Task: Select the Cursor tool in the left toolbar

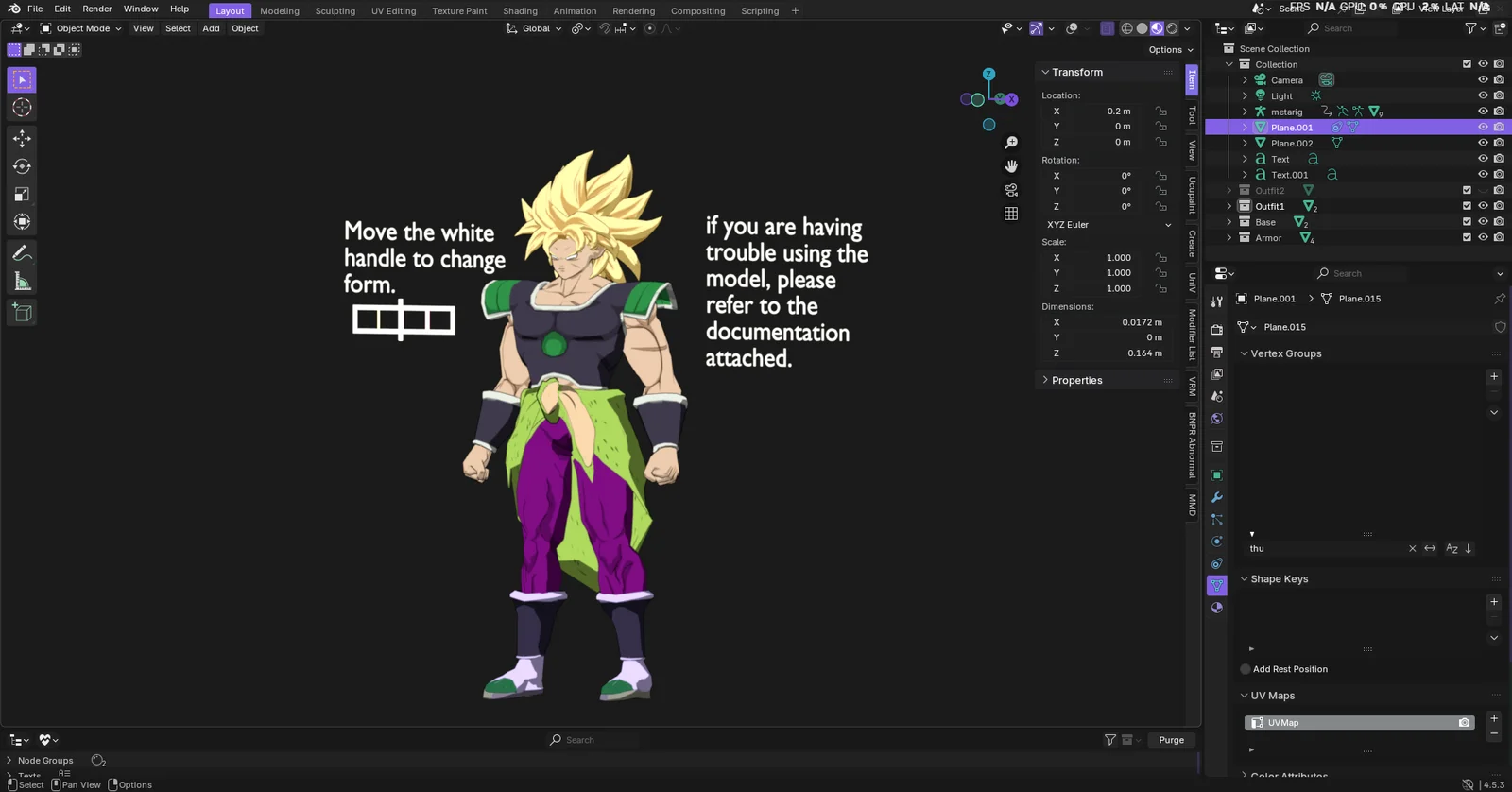Action: tap(22, 108)
